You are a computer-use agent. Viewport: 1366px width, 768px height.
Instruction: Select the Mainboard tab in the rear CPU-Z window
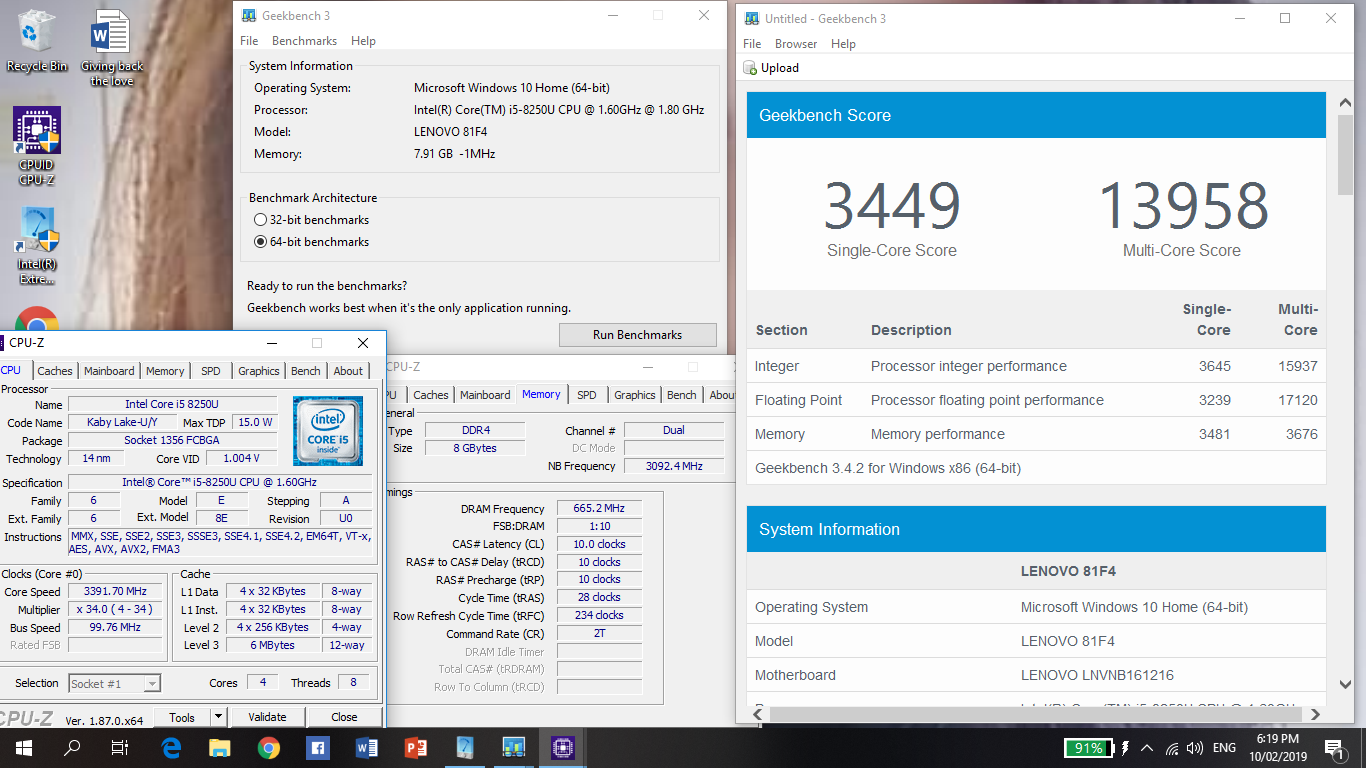coord(485,395)
